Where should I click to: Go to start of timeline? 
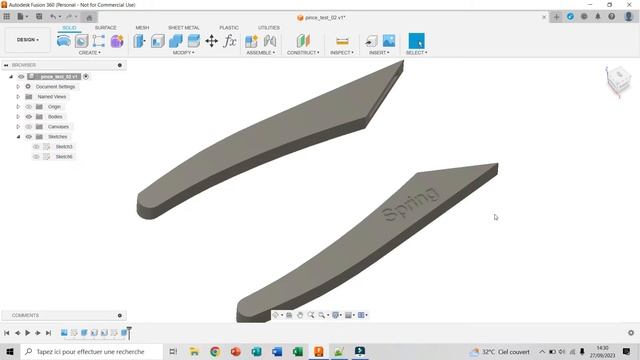click(7, 333)
